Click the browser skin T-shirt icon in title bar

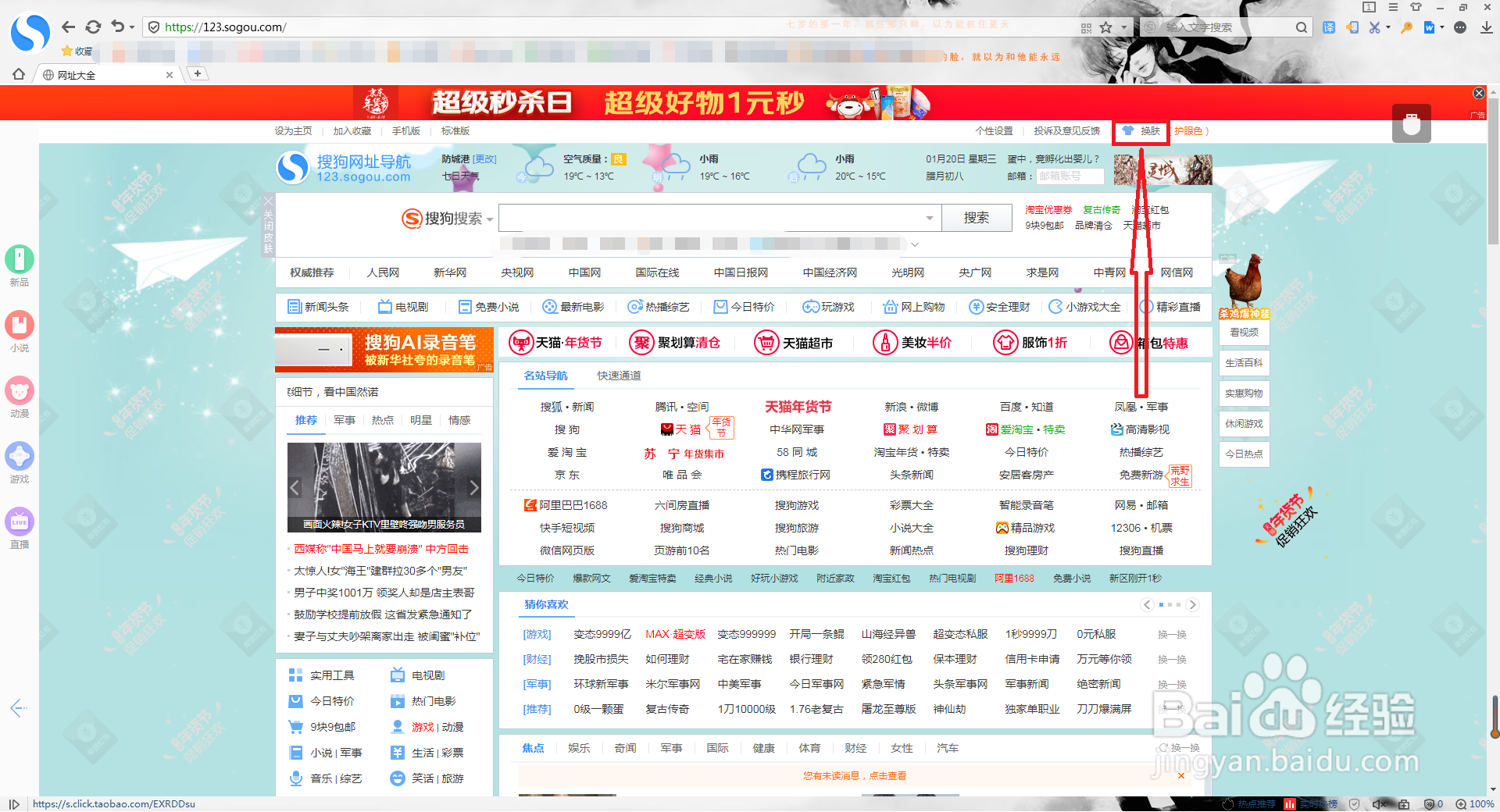[1416, 7]
